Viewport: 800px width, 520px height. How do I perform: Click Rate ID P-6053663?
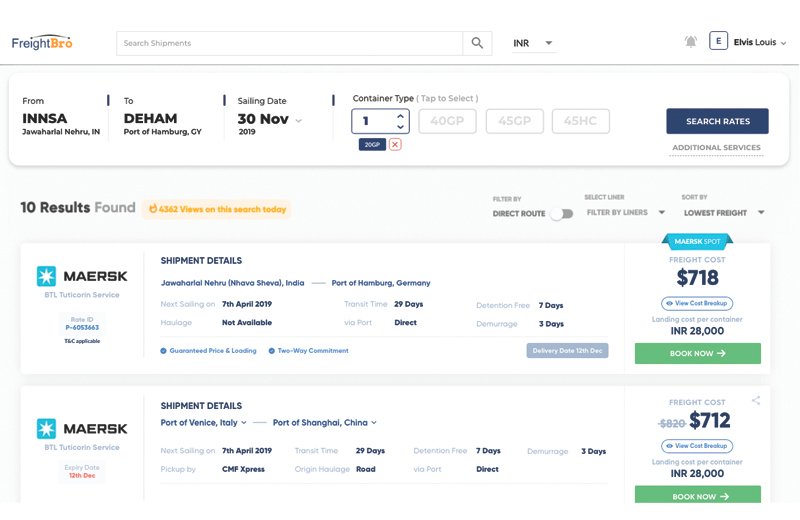[82, 324]
